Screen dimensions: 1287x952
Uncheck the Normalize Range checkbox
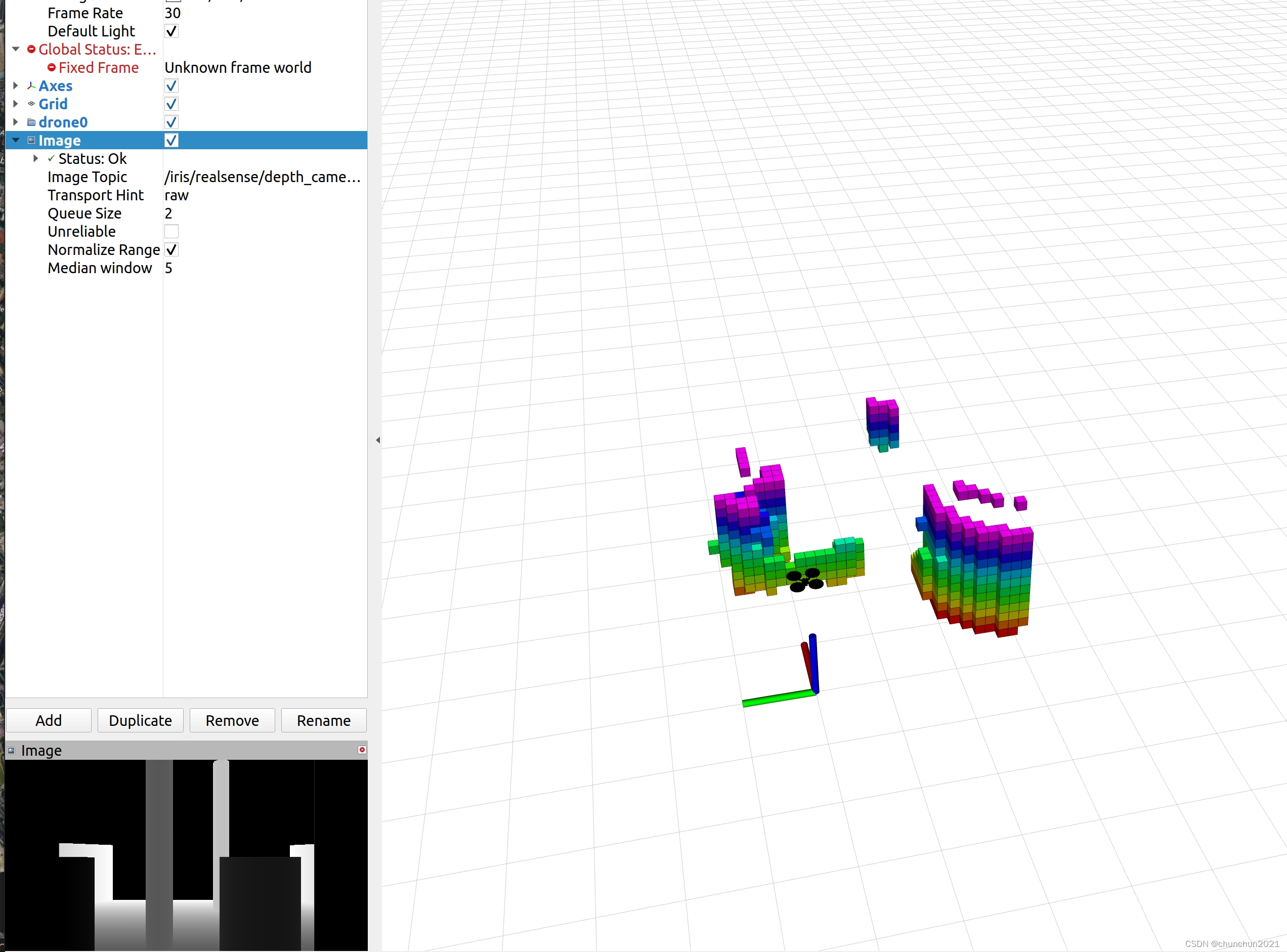pos(171,249)
